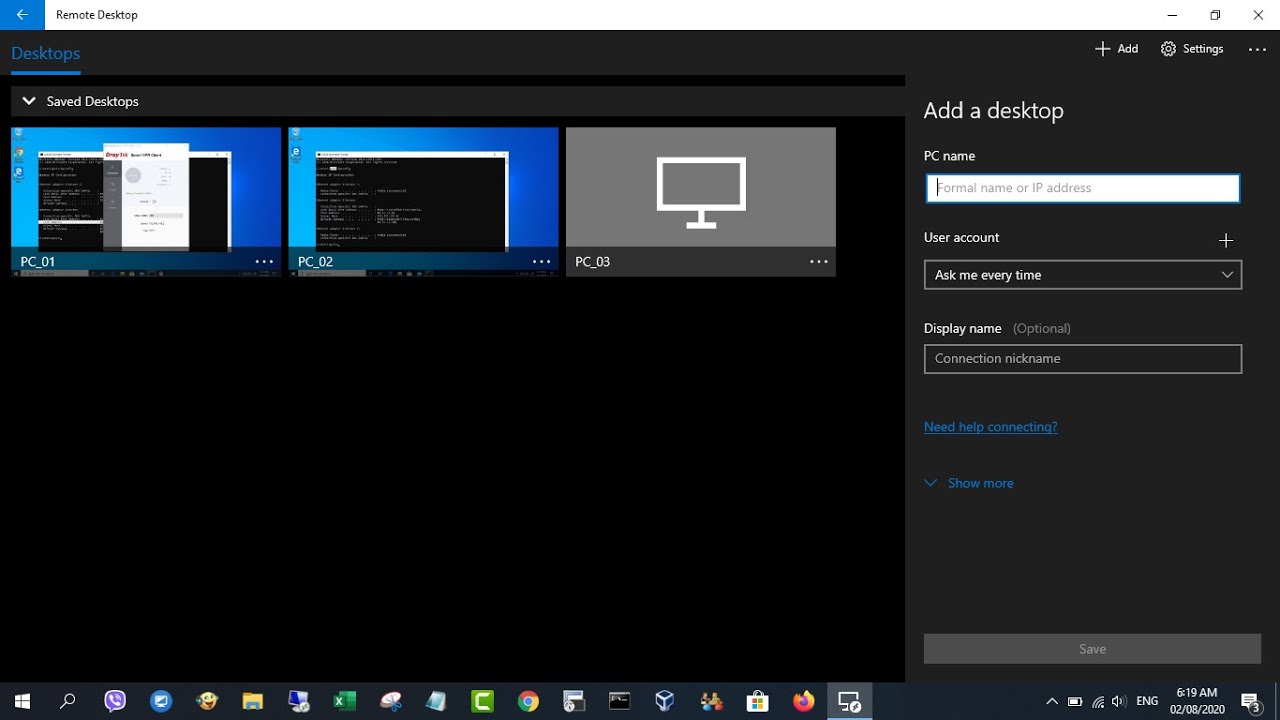
Task: Open Remote Desktop Settings
Action: [1192, 49]
